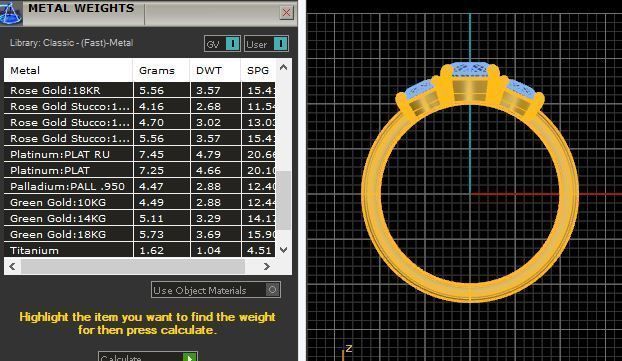Sort by the DWT column header
Viewport: 622px width, 361px height.
[215, 71]
